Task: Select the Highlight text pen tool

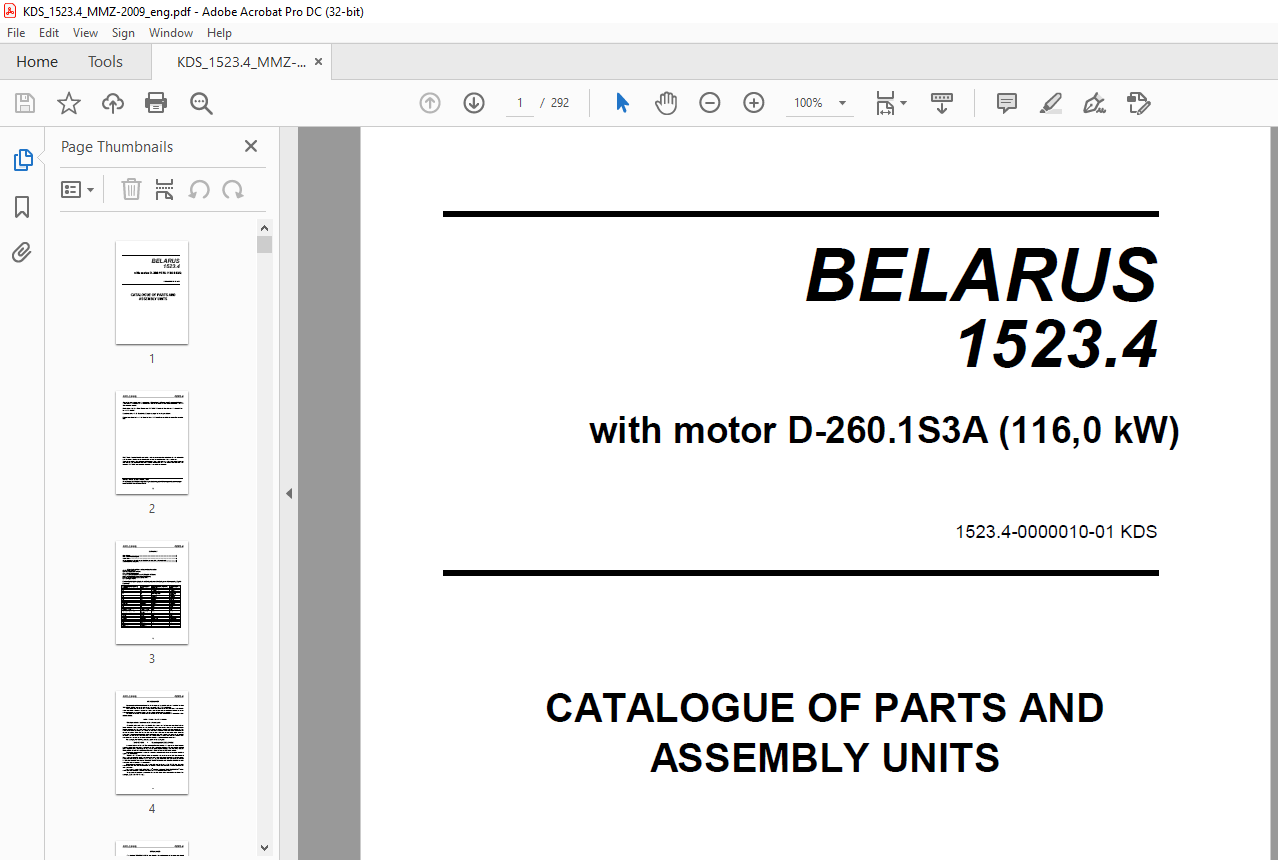Action: click(1051, 103)
